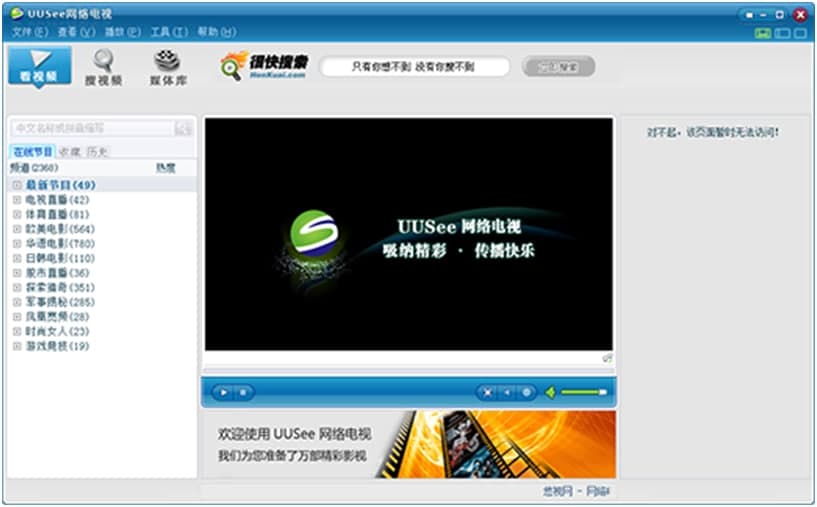Open player settings round icon
The height and width of the screenshot is (507, 817).
pos(526,392)
